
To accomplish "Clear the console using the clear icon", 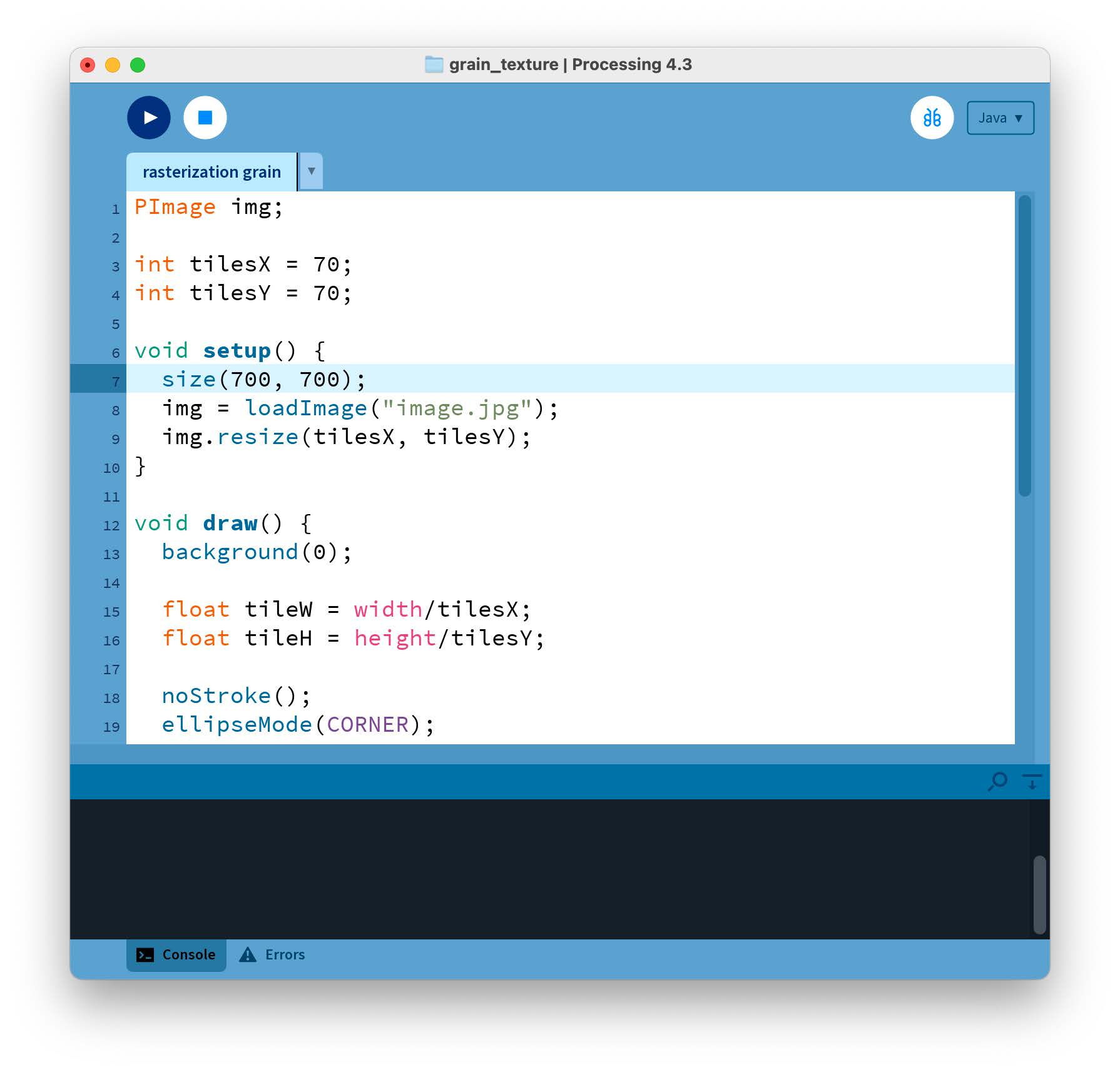I will point(1032,781).
